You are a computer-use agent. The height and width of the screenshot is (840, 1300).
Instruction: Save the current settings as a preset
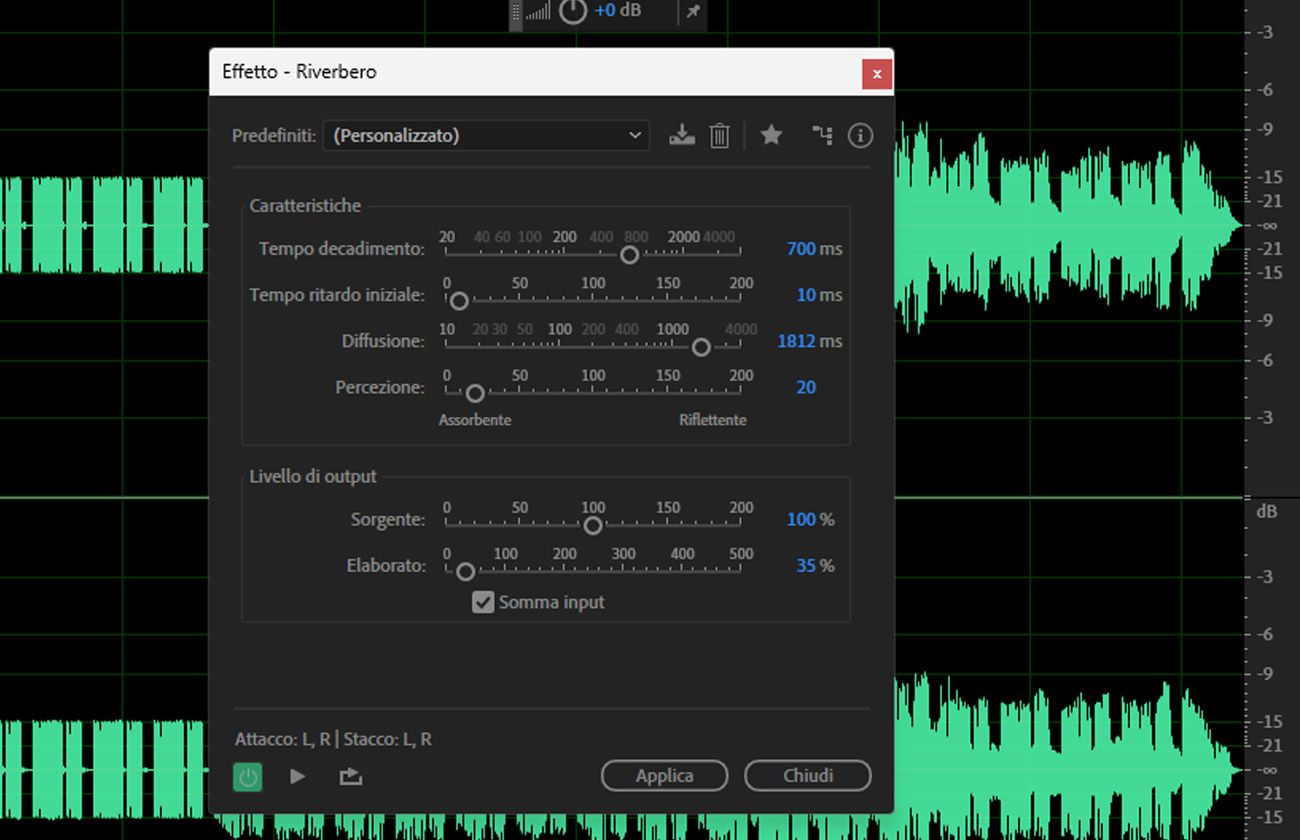coord(682,135)
